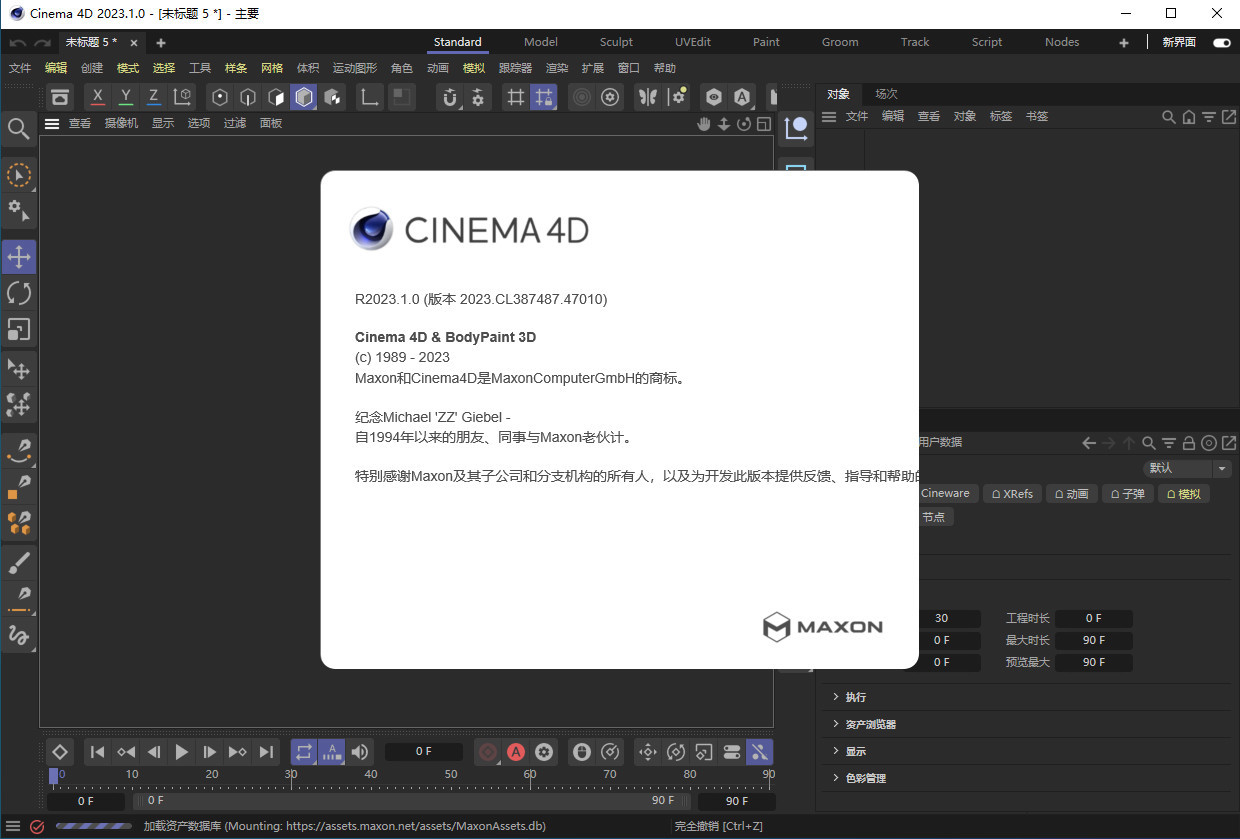Activate the Rotate tool
Viewport: 1240px width, 839px height.
pos(18,293)
